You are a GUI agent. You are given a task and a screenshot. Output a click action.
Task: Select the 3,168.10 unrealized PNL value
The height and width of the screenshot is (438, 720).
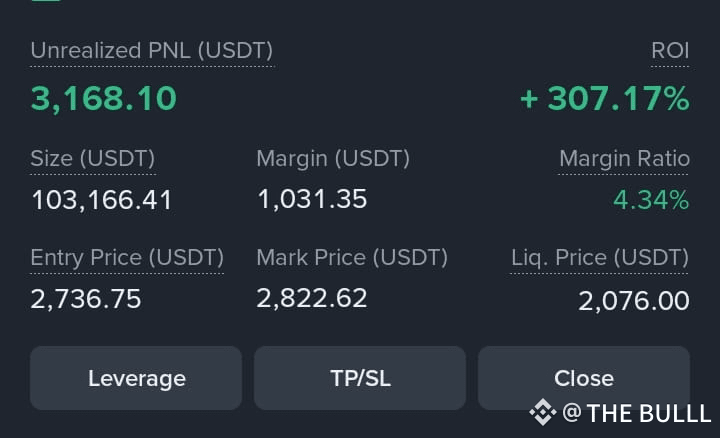[104, 99]
